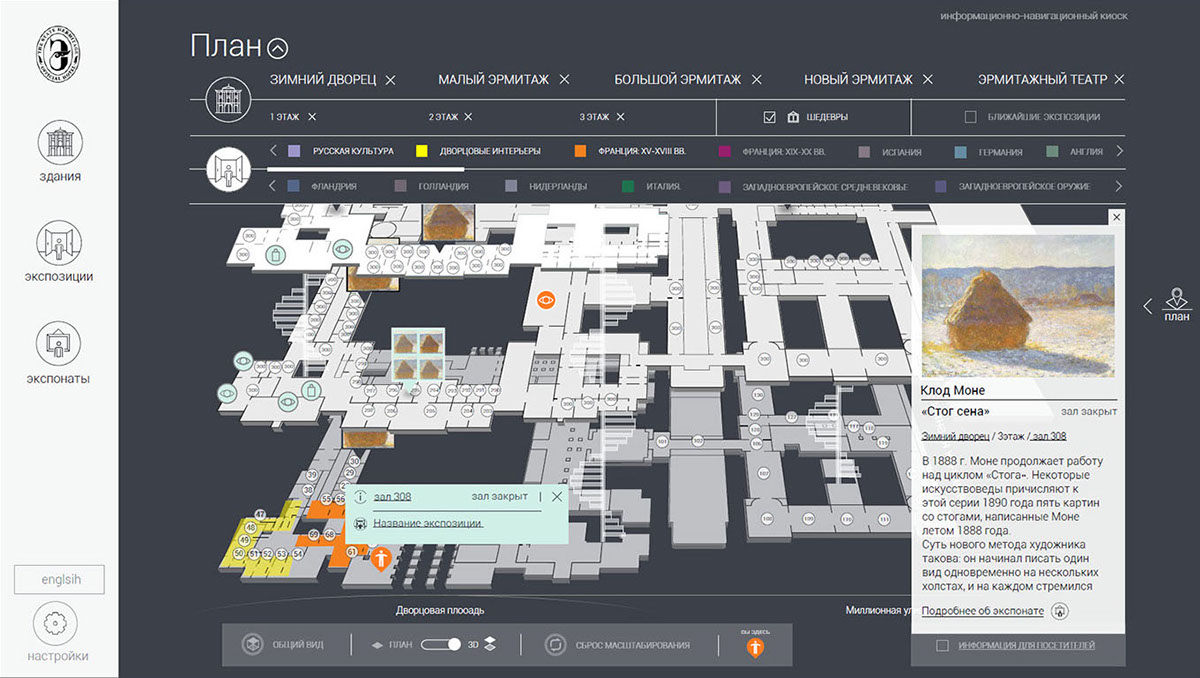This screenshot has height=678, width=1200.
Task: Click the 'вы здесь' person icon in toolbar
Action: [x=756, y=649]
